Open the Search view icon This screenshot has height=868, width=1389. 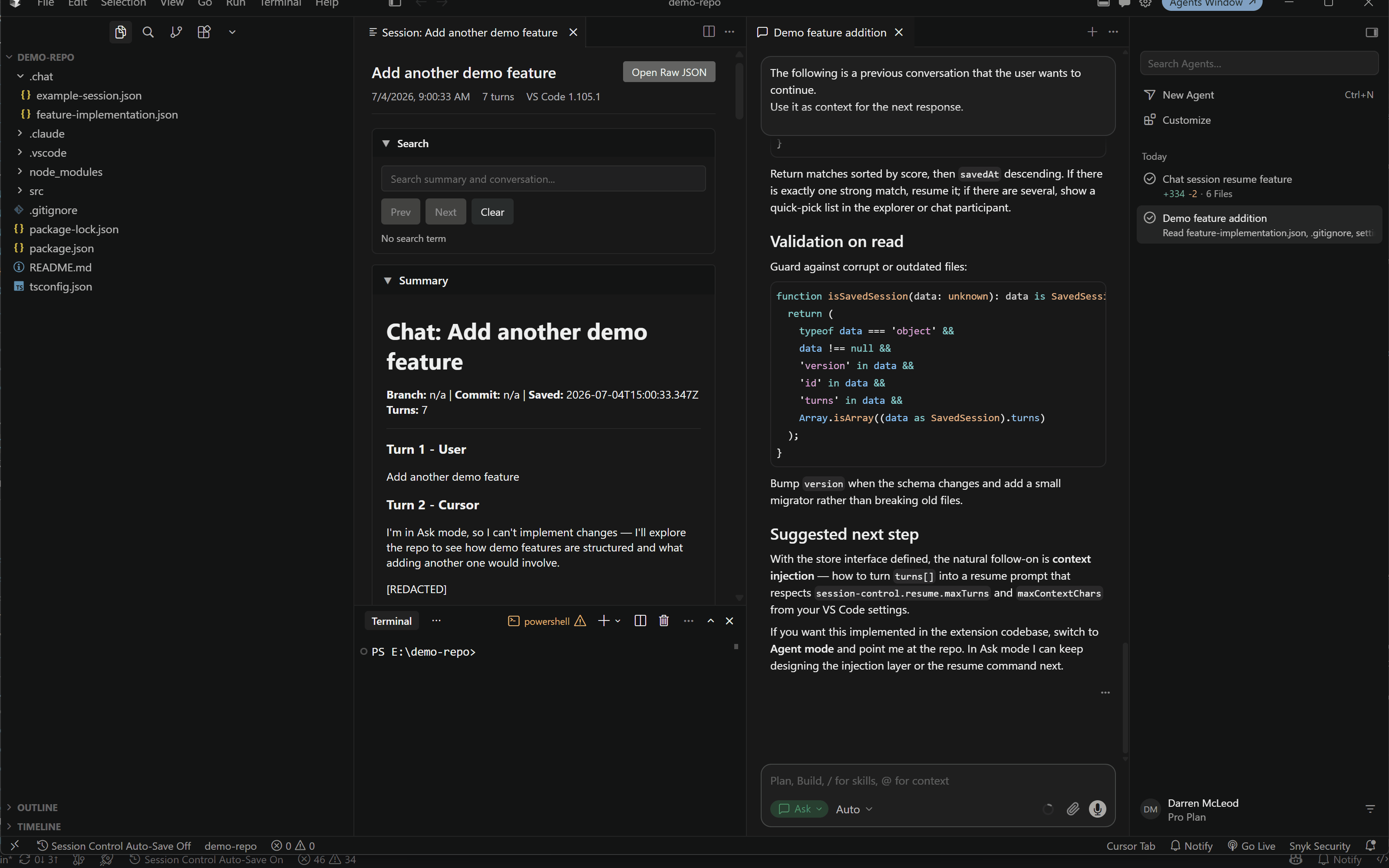point(148,32)
